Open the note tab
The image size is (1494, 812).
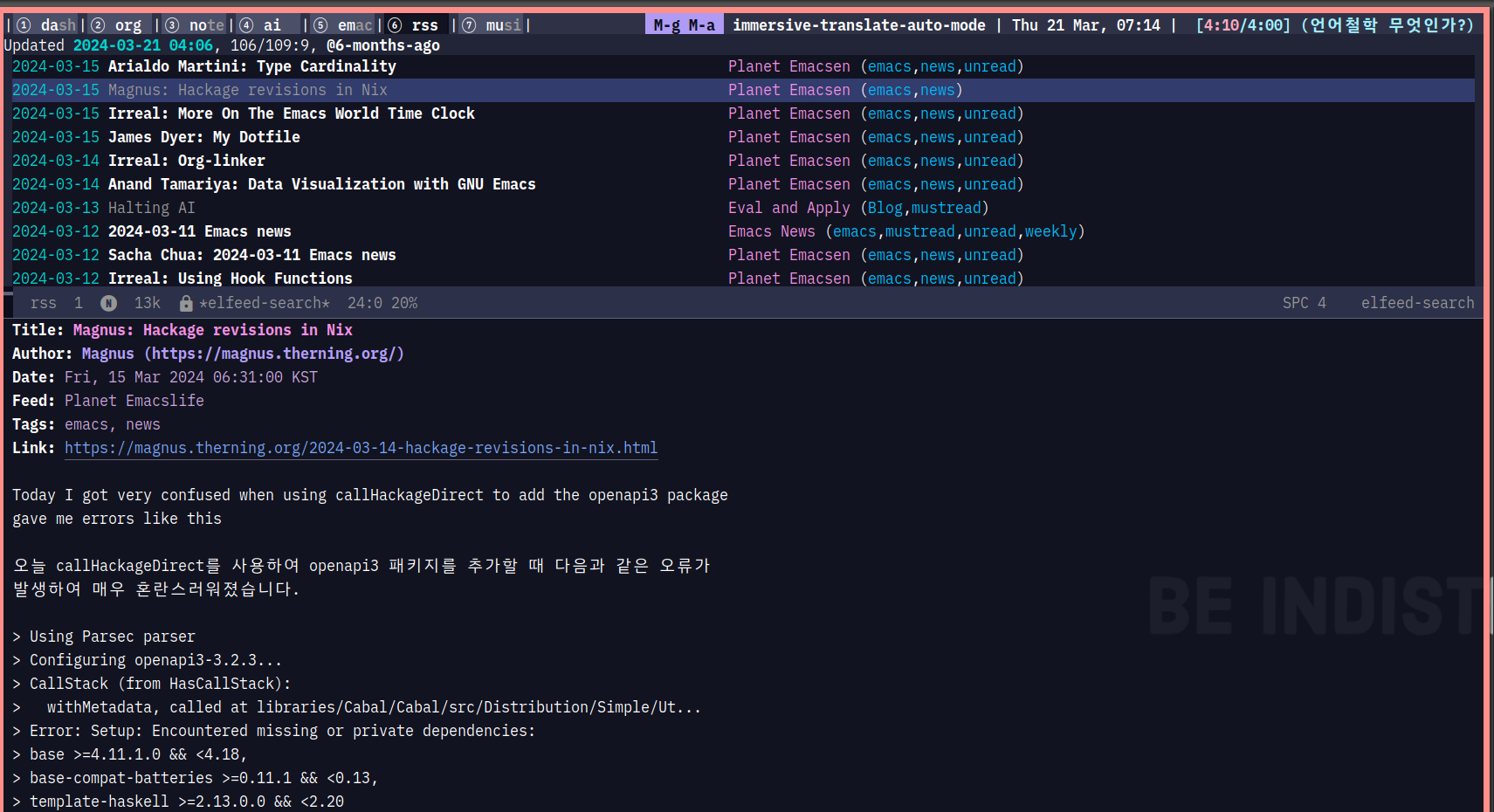[195, 25]
